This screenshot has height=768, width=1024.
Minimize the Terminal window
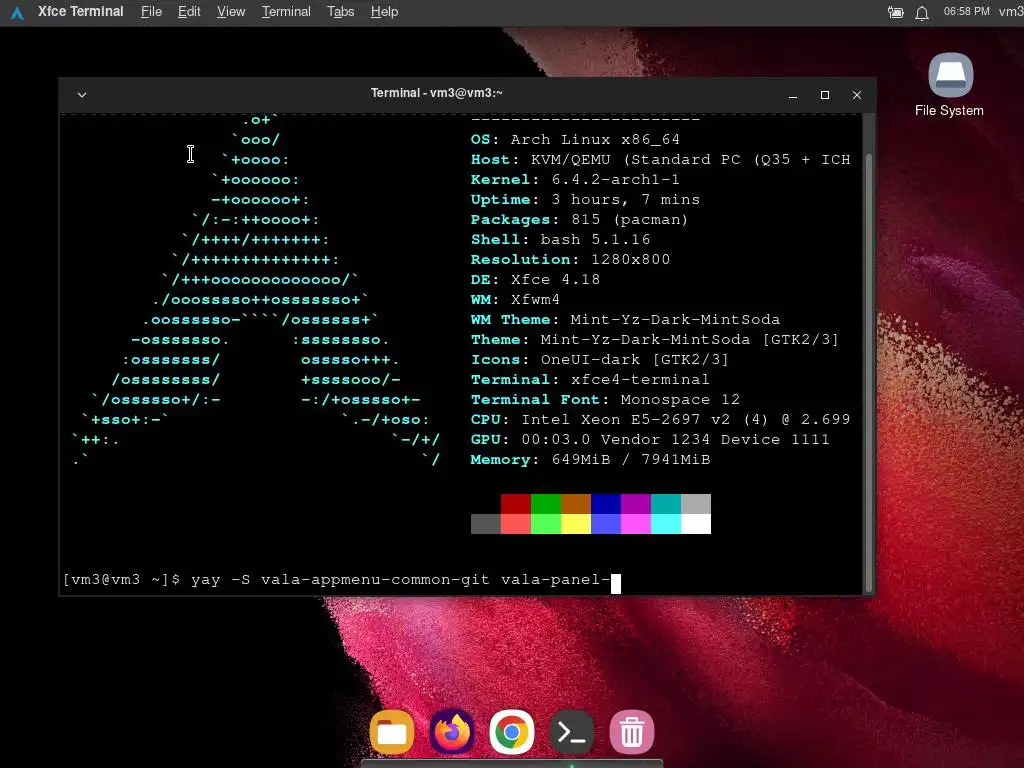pos(793,95)
